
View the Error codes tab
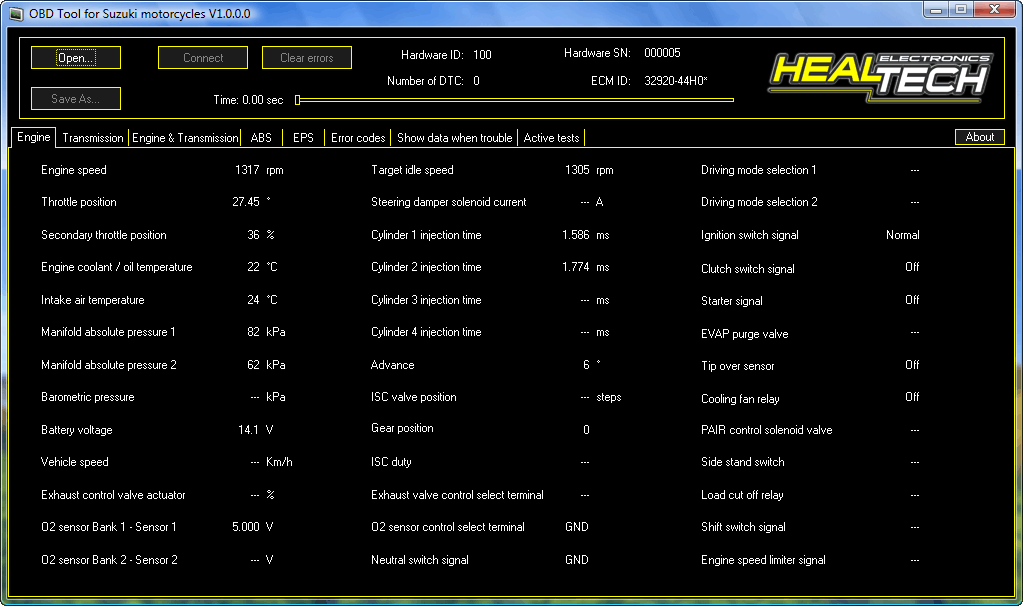357,138
